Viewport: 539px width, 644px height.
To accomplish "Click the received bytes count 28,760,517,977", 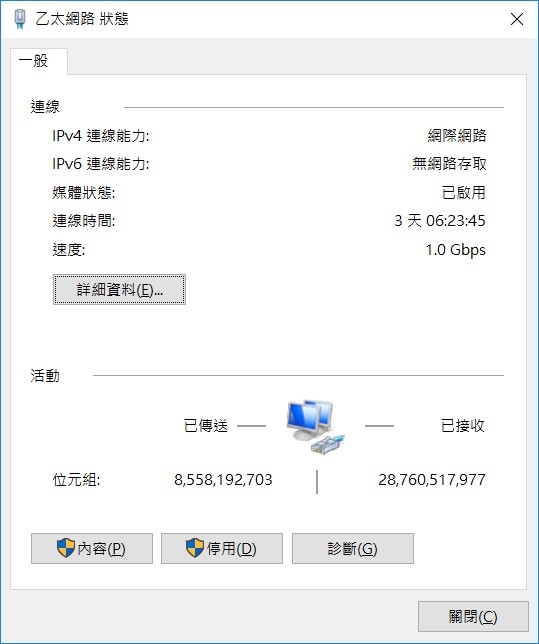I will click(432, 480).
